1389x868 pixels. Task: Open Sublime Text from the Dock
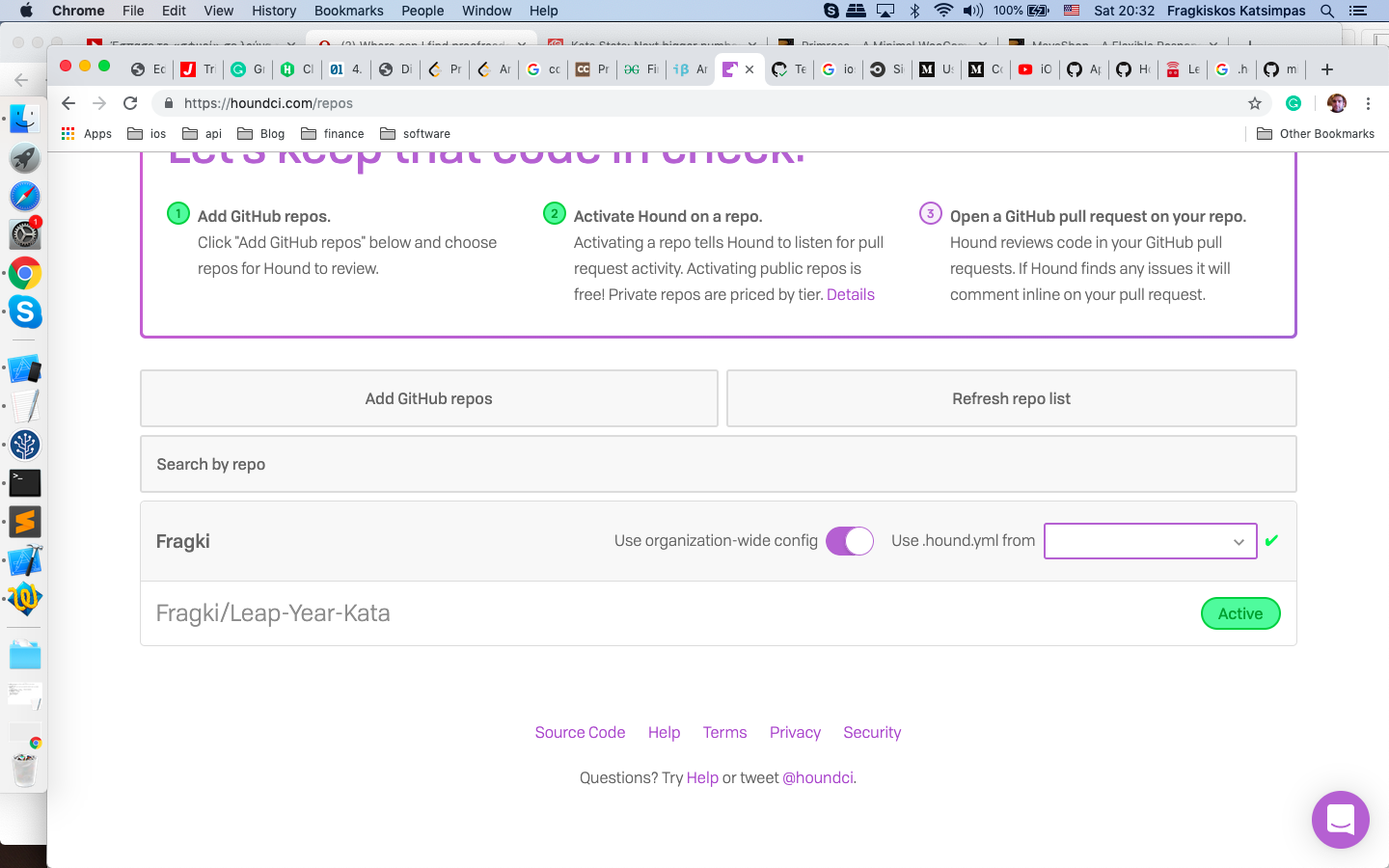(25, 522)
